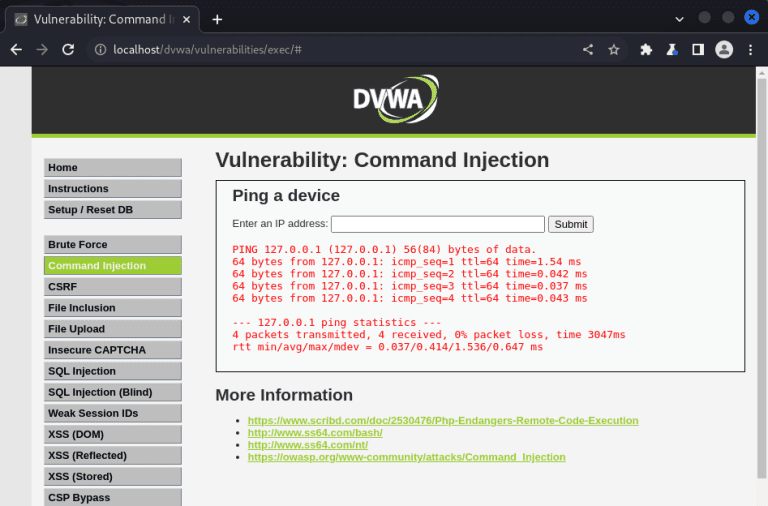Focus the Enter an IP address field
Viewport: 768px width, 506px height.
pyautogui.click(x=437, y=224)
